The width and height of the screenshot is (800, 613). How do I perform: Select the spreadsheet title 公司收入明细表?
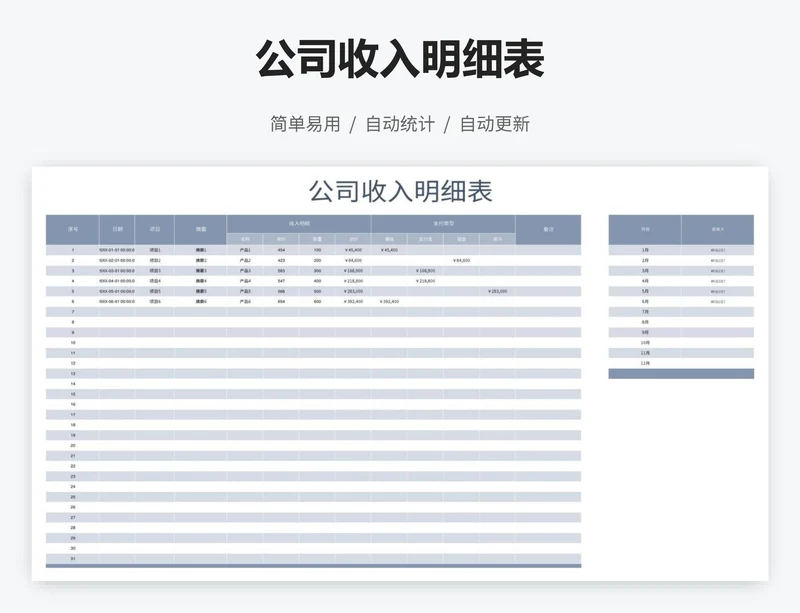[x=401, y=191]
